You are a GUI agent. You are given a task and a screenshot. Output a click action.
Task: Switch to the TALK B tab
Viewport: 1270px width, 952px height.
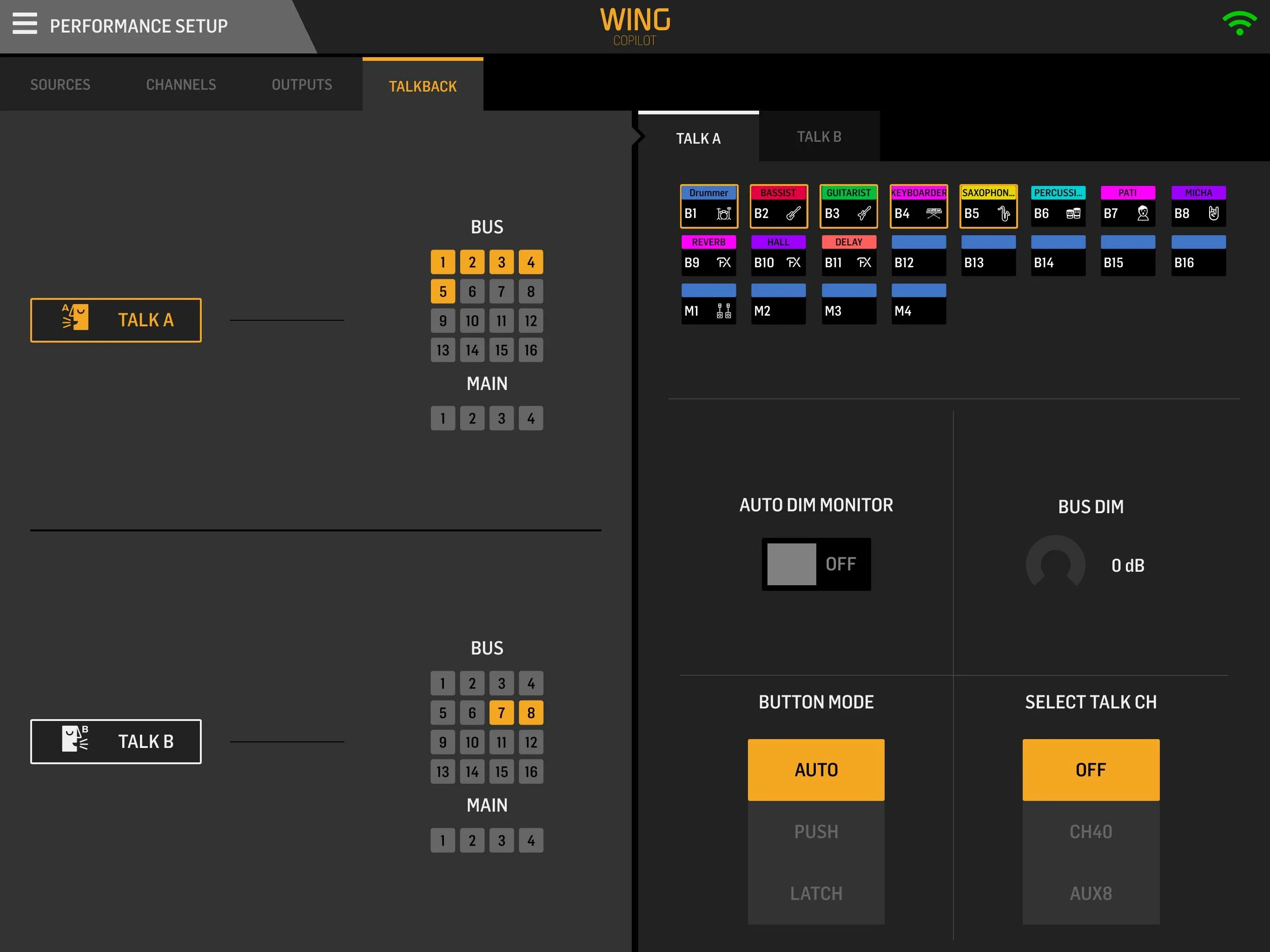[x=820, y=138]
